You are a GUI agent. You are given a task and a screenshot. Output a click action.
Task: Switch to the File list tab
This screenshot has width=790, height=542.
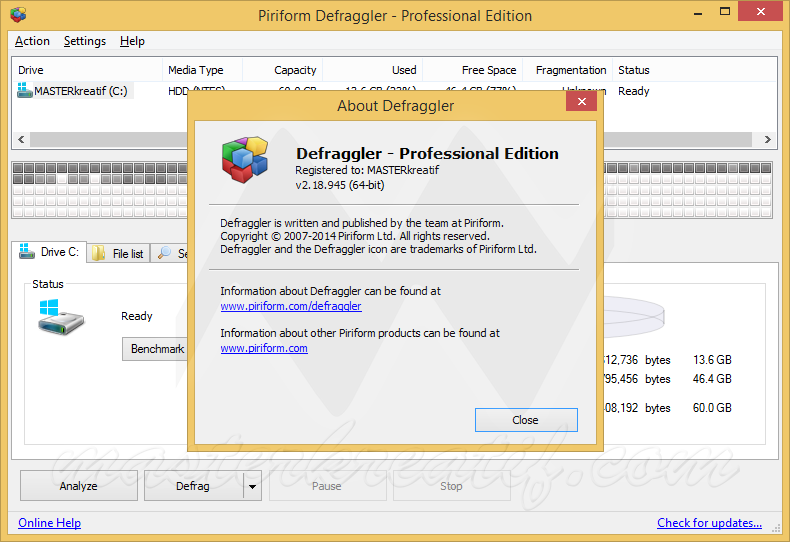118,253
